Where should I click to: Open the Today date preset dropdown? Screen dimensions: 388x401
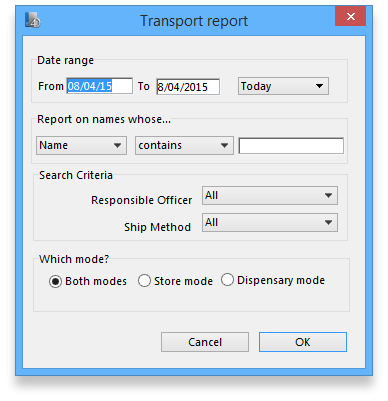tap(283, 86)
